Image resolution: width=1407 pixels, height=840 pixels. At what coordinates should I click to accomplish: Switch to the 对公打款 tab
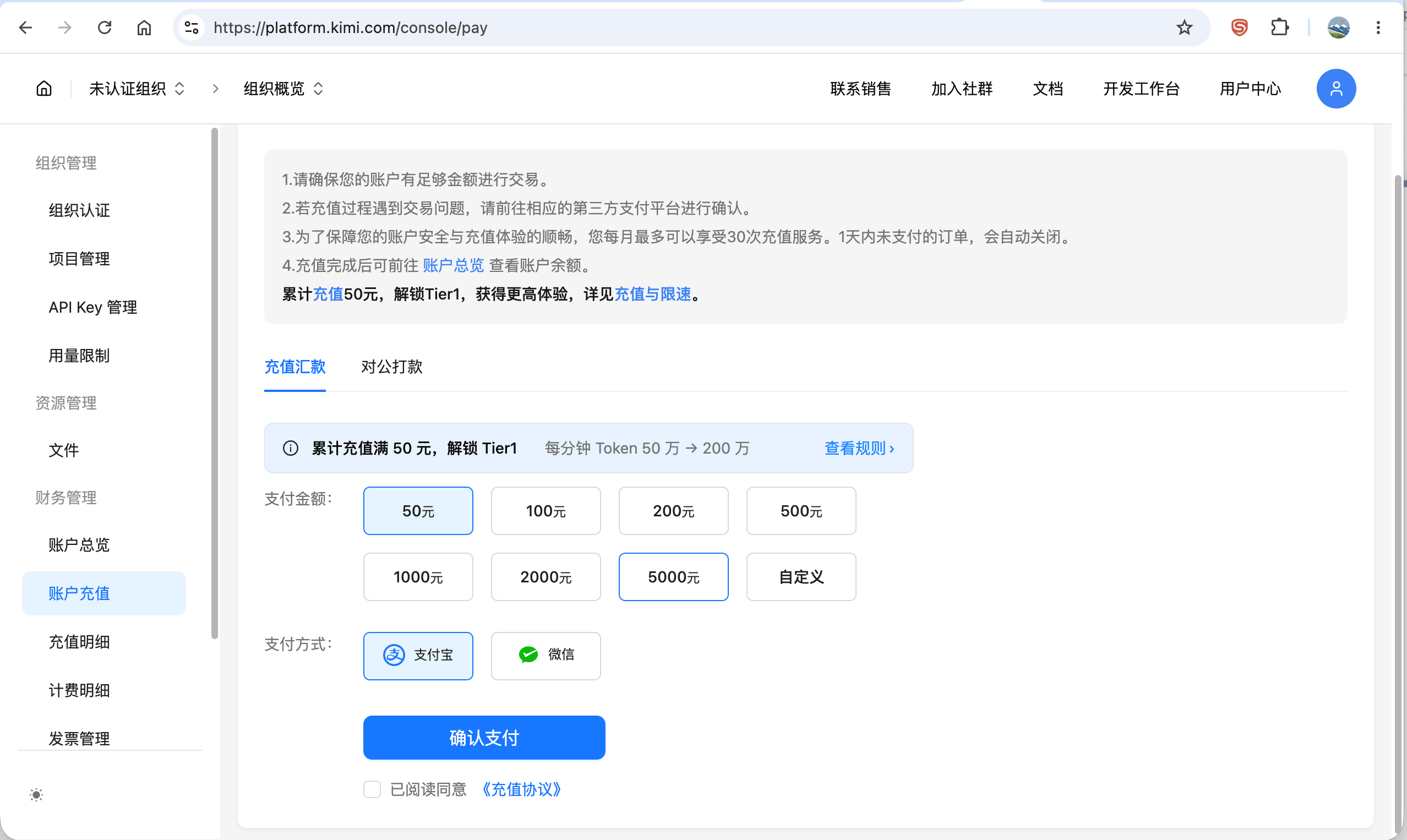coord(391,367)
